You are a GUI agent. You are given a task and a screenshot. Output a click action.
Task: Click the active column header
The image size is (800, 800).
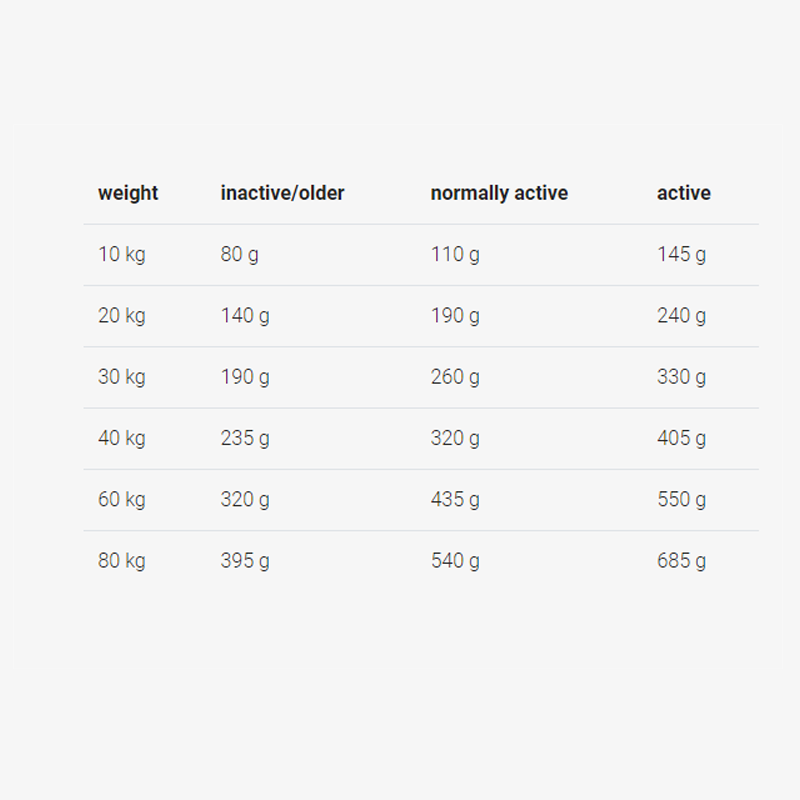[x=684, y=193]
